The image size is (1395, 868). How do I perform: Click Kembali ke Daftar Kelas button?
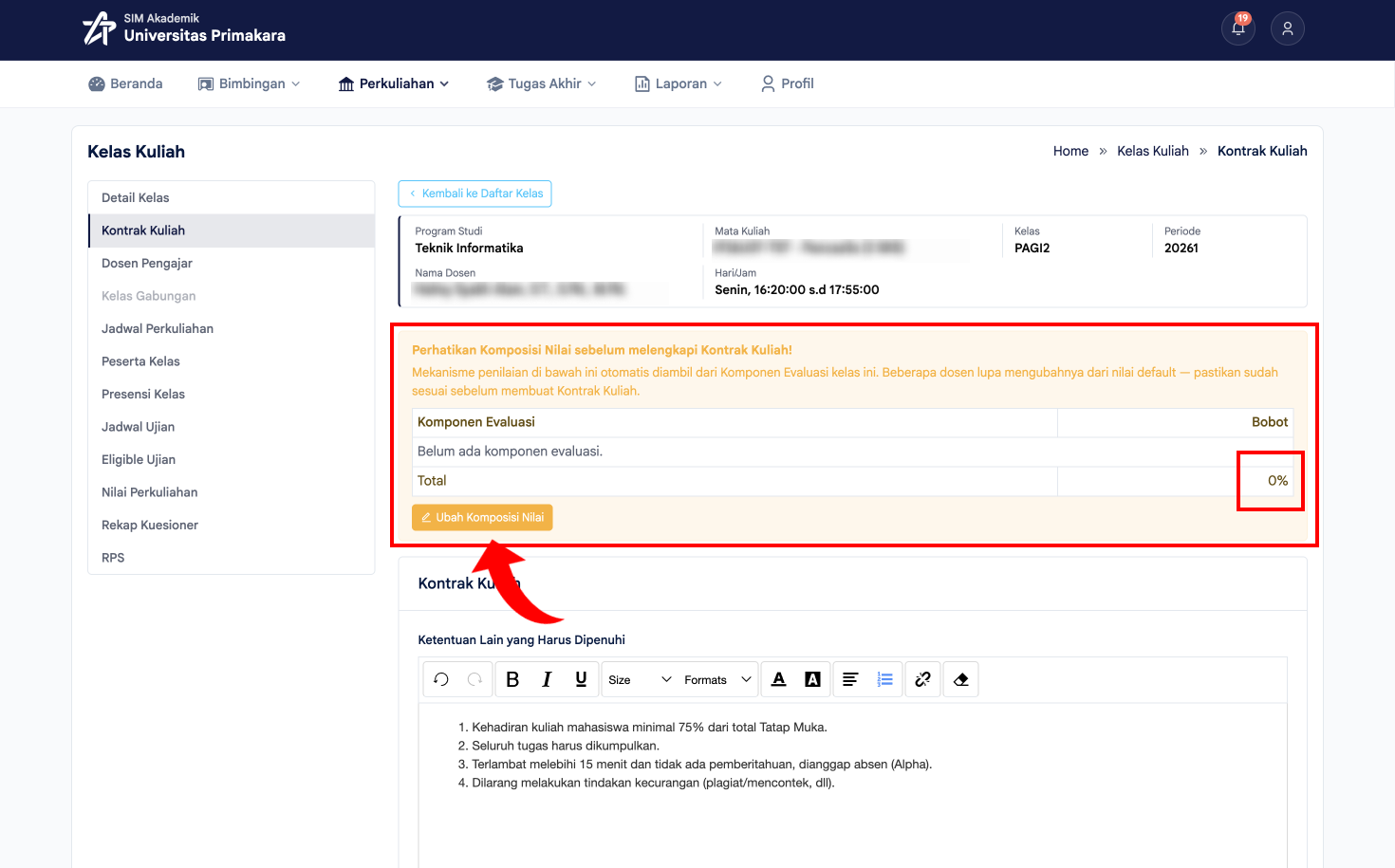(x=475, y=194)
